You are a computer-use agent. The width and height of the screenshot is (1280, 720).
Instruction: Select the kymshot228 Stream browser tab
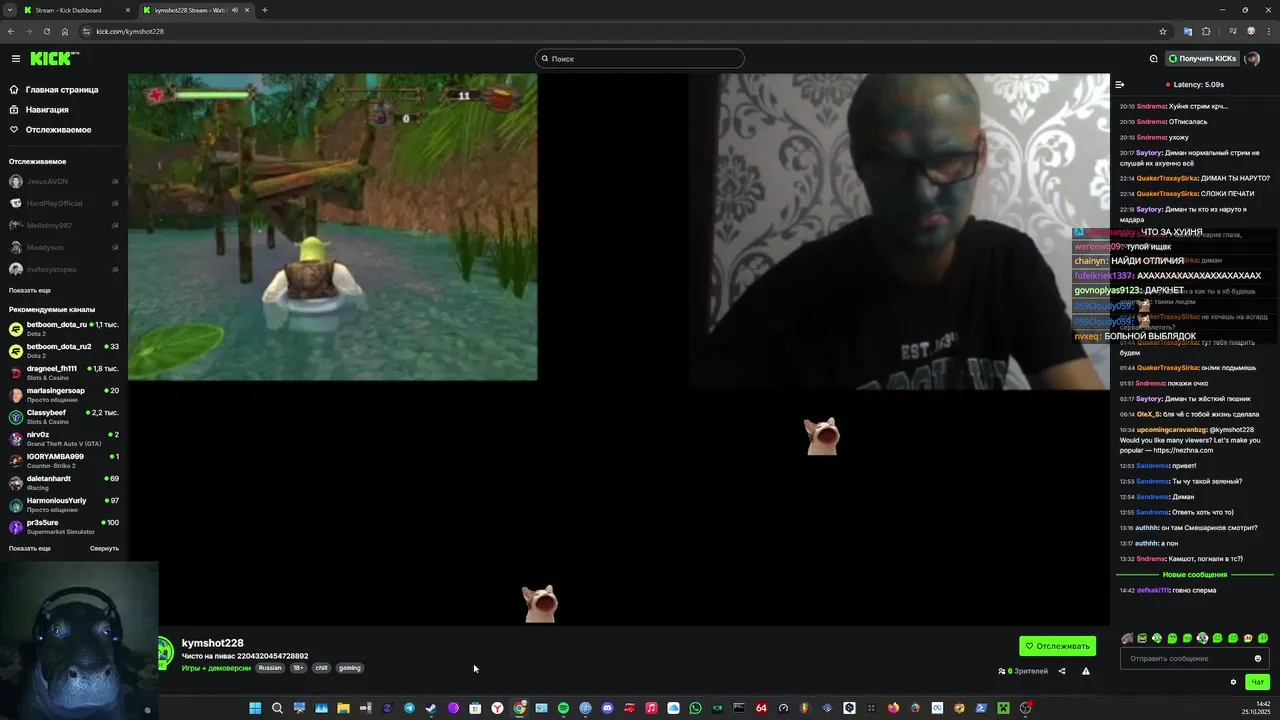point(196,10)
